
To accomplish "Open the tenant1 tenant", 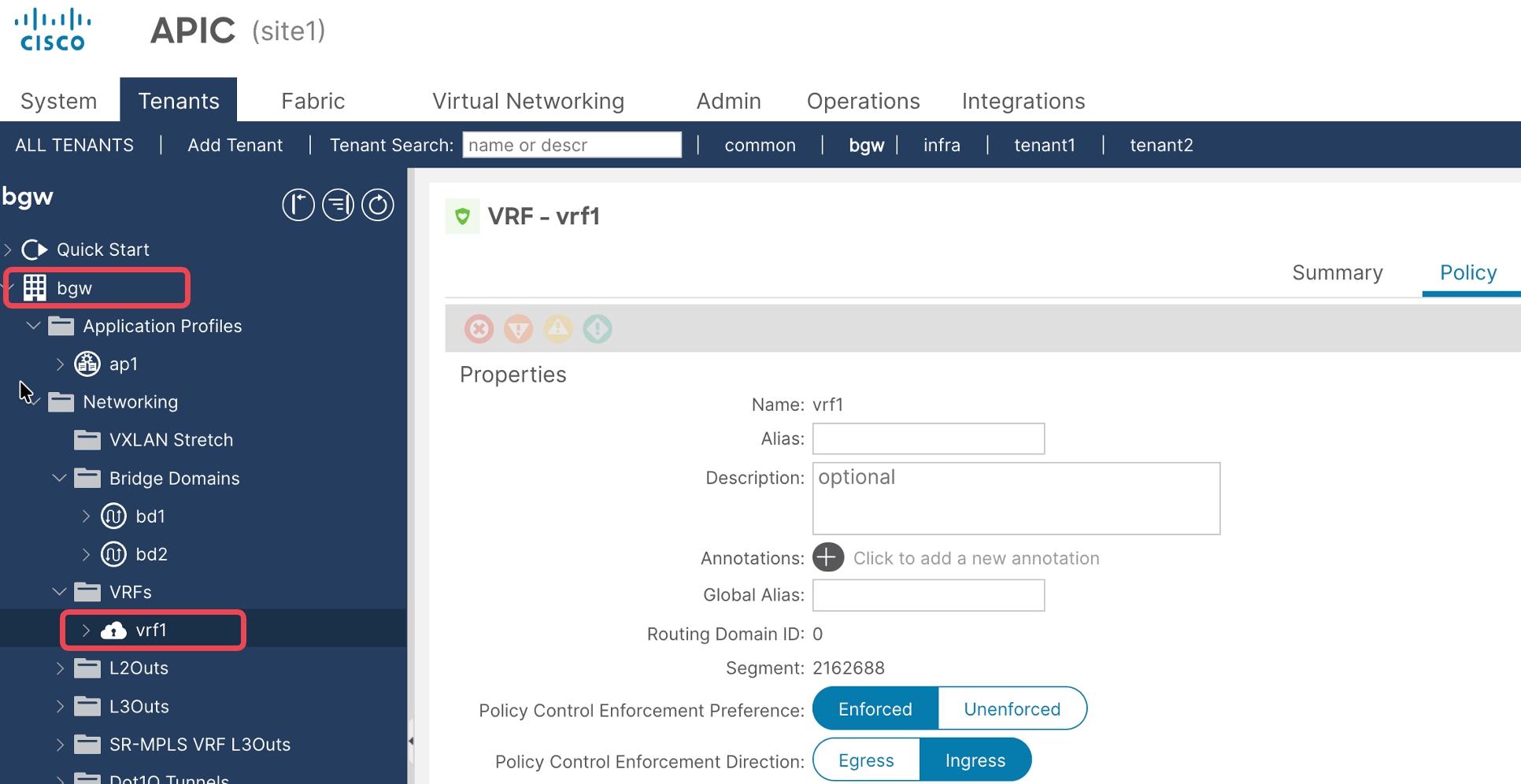I will pyautogui.click(x=1045, y=145).
